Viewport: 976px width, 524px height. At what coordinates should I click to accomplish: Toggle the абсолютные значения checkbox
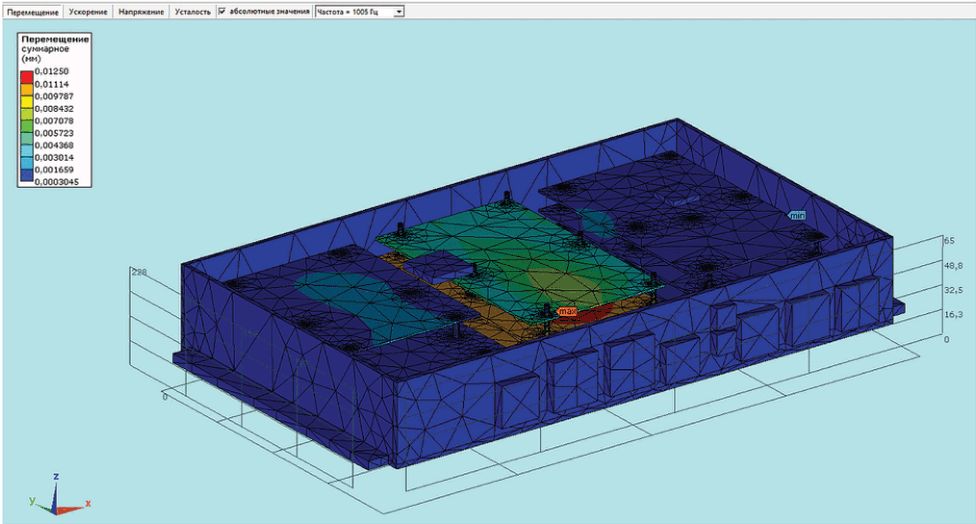coord(222,11)
